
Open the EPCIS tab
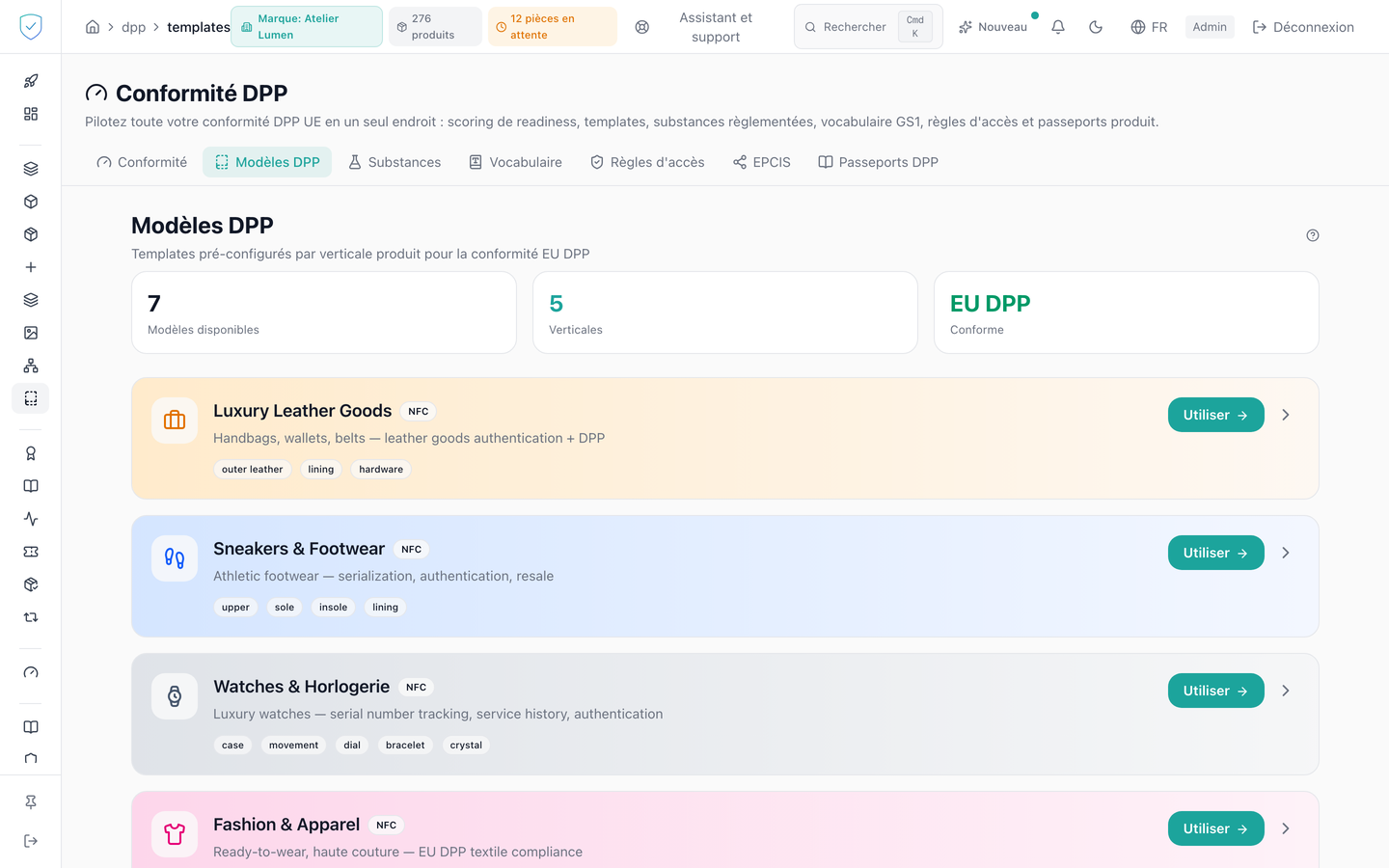coord(761,162)
